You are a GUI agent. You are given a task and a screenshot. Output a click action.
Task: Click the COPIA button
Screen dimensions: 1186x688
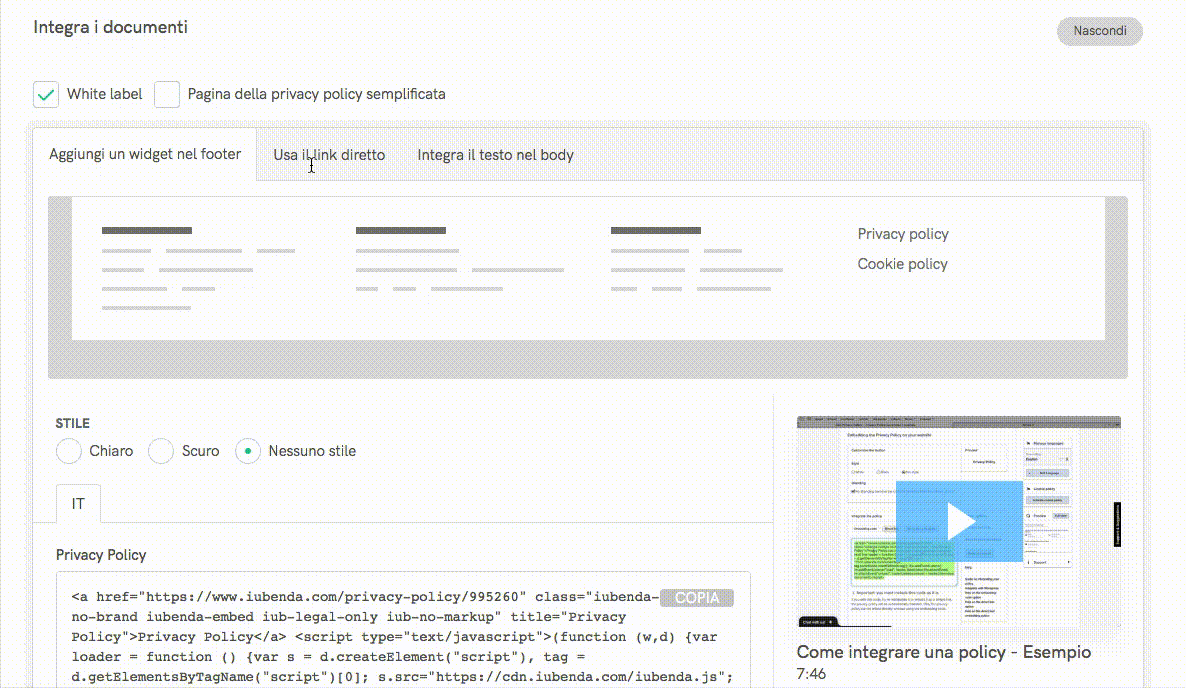coord(697,598)
